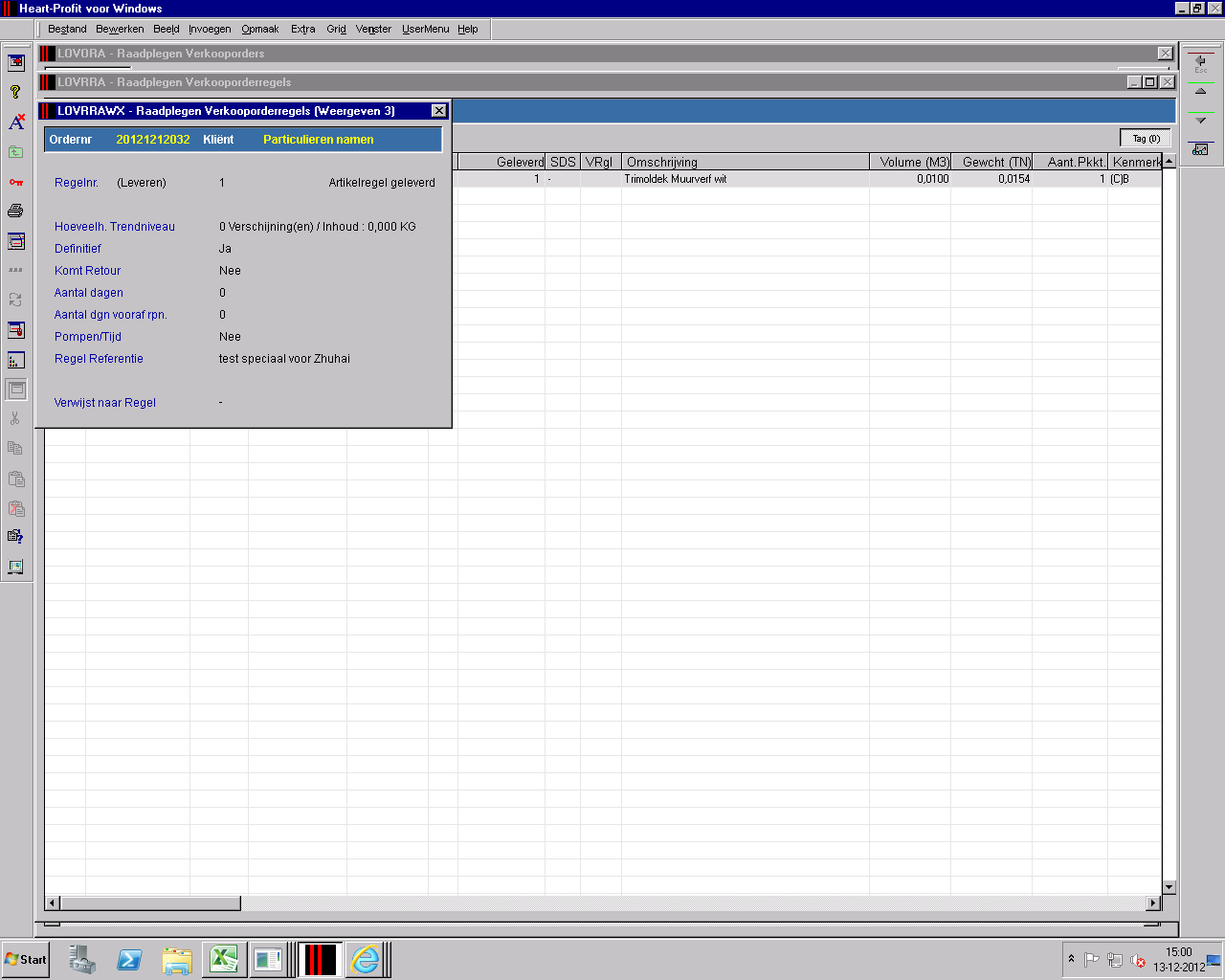Click the green folder up-arrow icon

15,151
